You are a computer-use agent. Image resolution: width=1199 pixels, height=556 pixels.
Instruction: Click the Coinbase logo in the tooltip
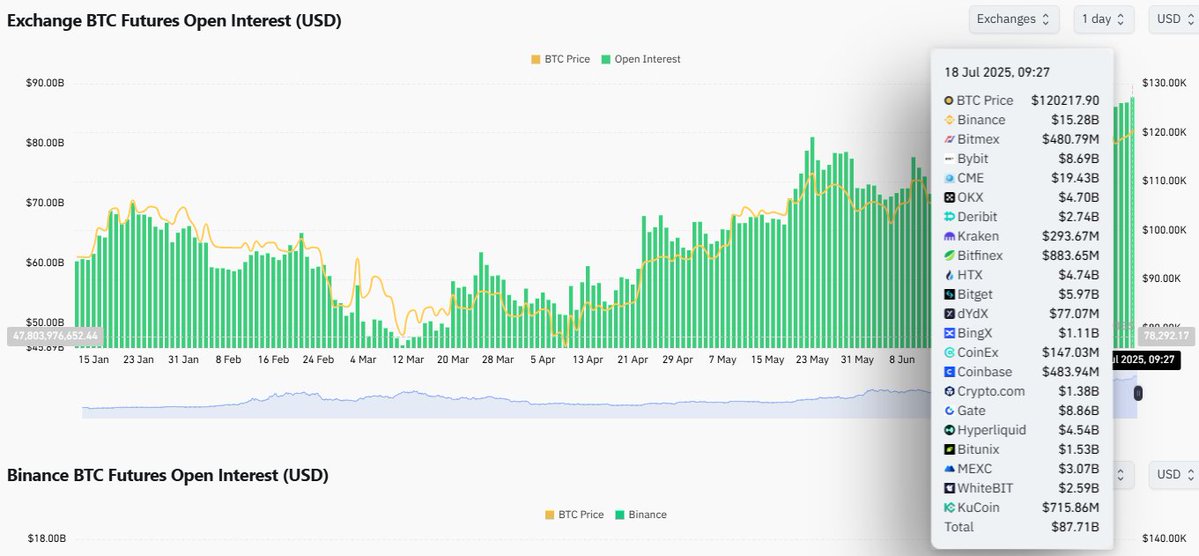pos(949,372)
